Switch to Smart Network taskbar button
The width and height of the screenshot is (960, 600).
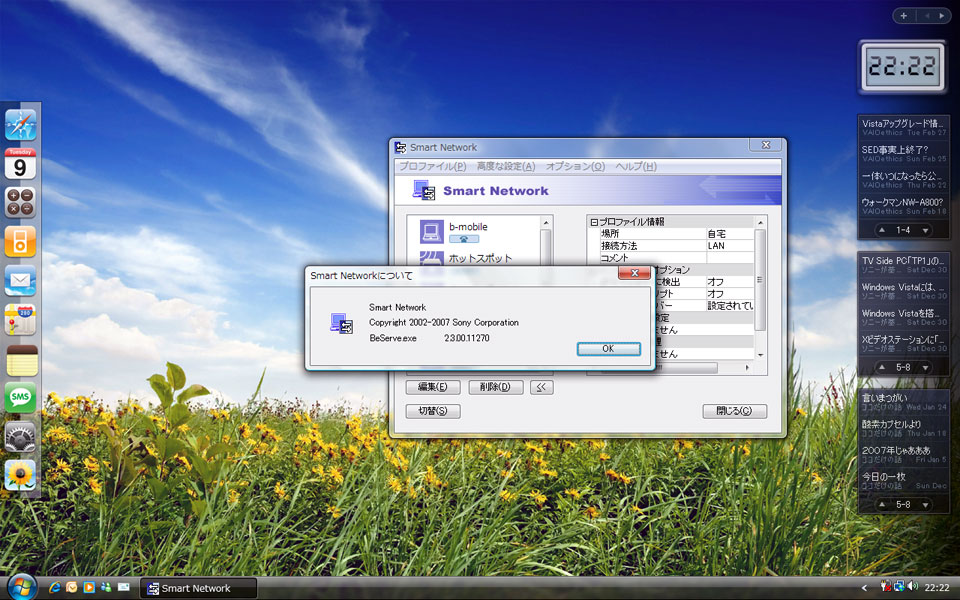click(198, 588)
